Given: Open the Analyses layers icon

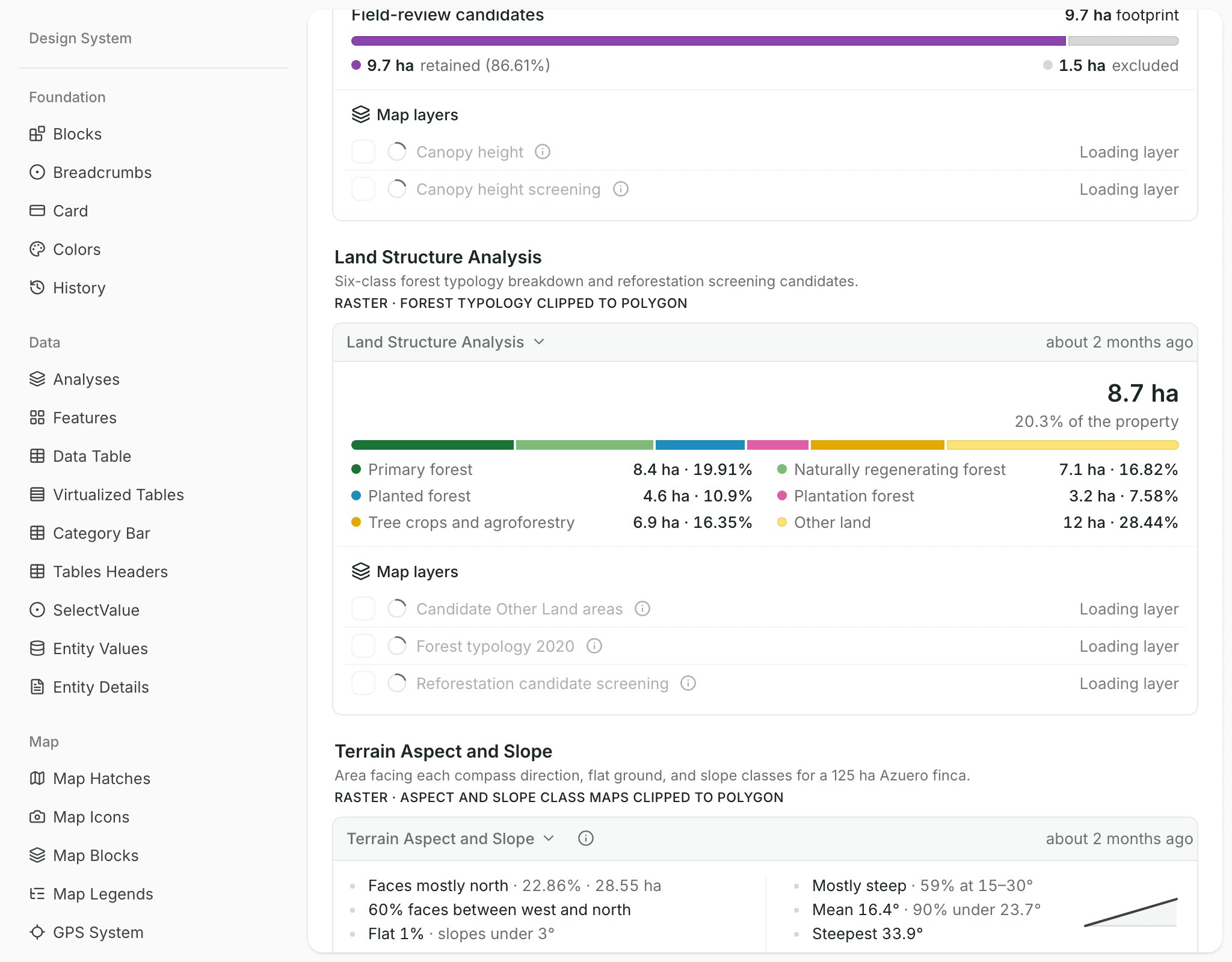Looking at the screenshot, I should coord(37,379).
